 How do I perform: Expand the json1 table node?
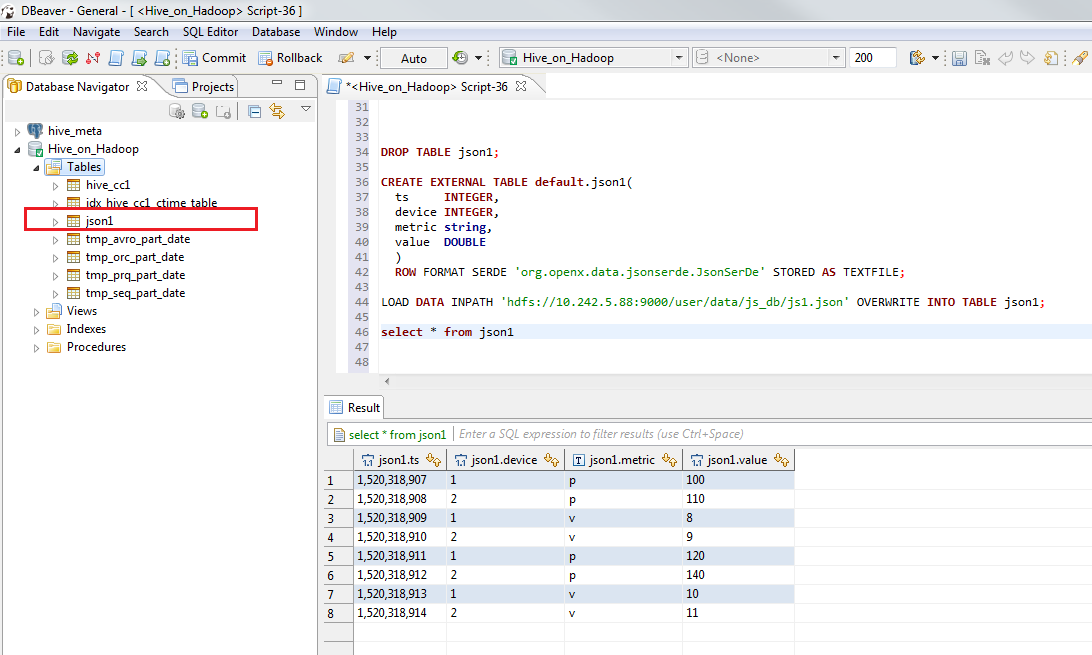[x=58, y=220]
